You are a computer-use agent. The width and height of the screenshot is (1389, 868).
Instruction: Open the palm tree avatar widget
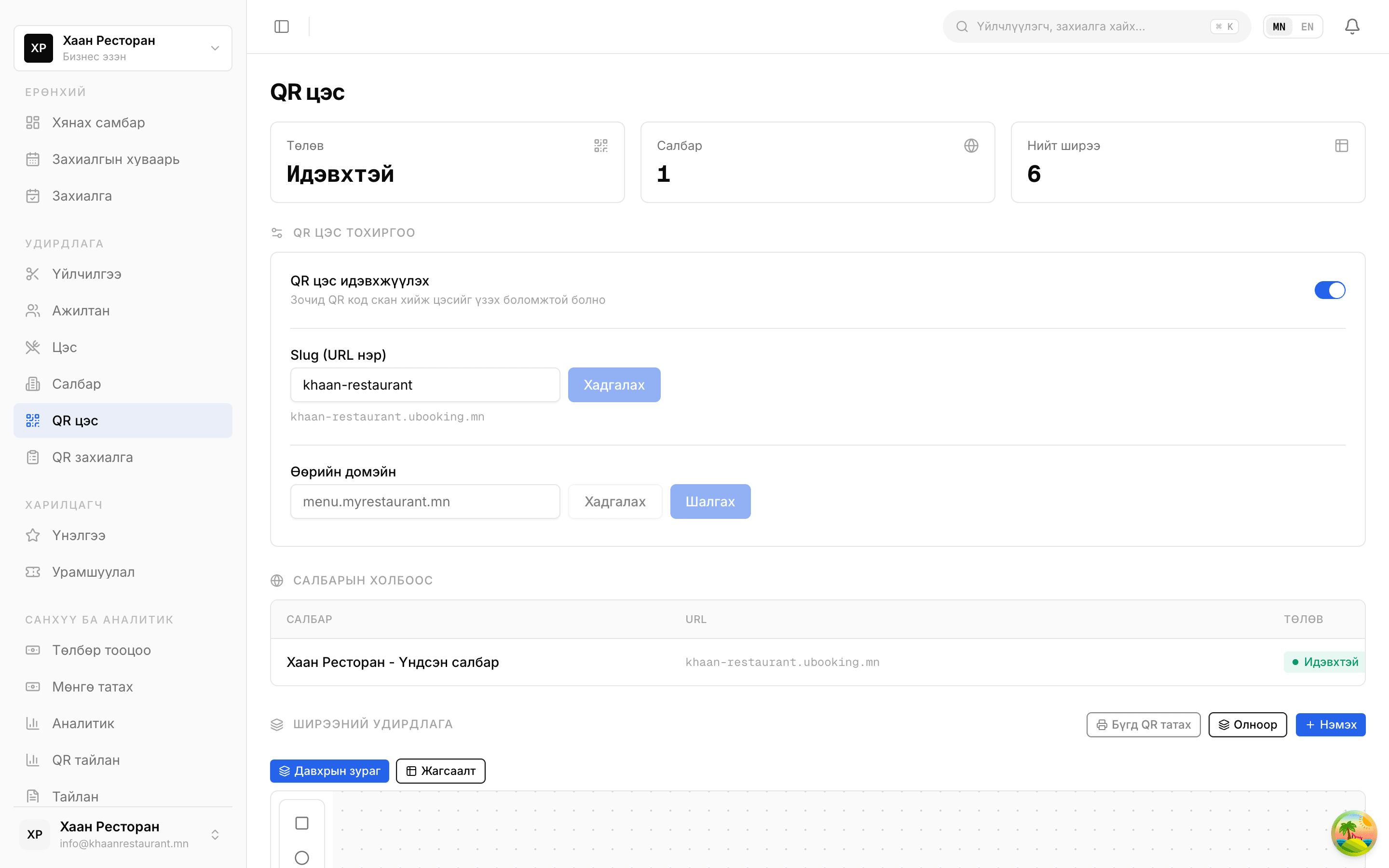(x=1354, y=833)
